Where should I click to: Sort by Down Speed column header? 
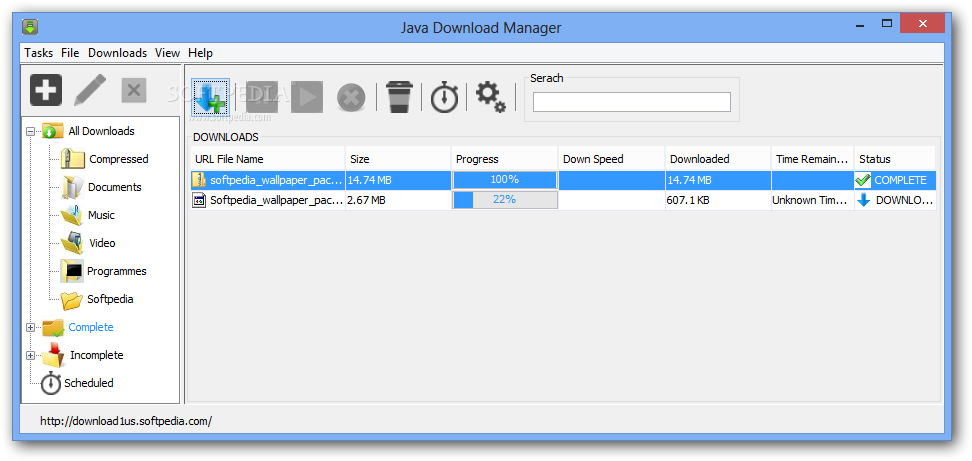click(x=612, y=159)
